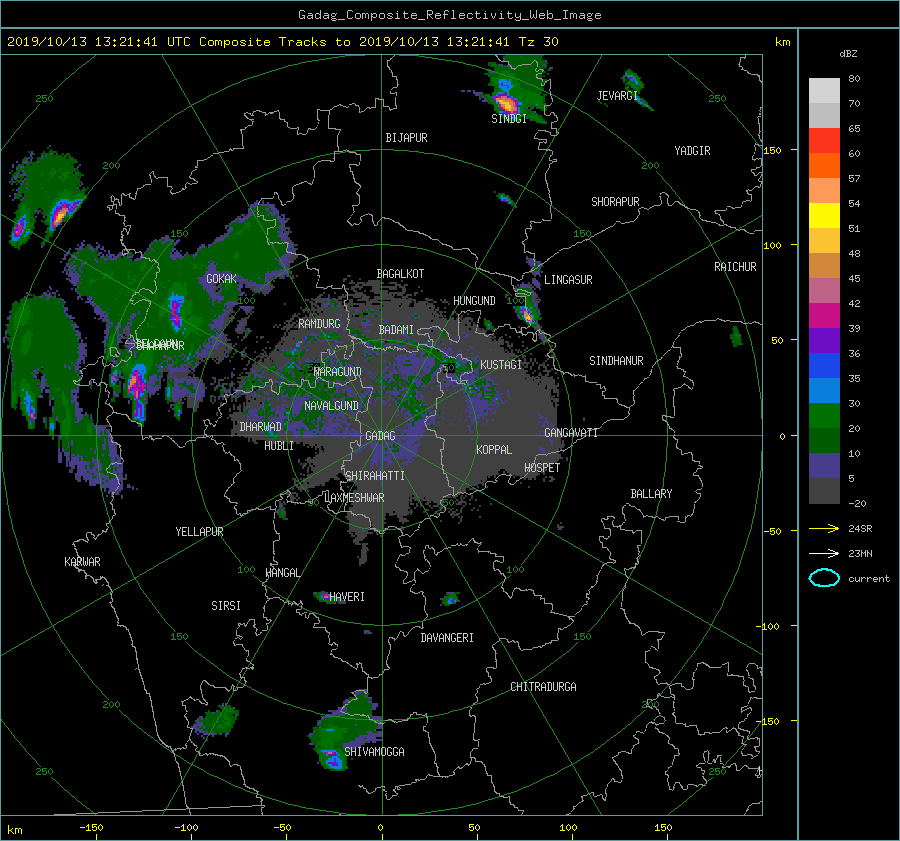Click the HUNGUND city label
This screenshot has width=900, height=841.
click(474, 301)
